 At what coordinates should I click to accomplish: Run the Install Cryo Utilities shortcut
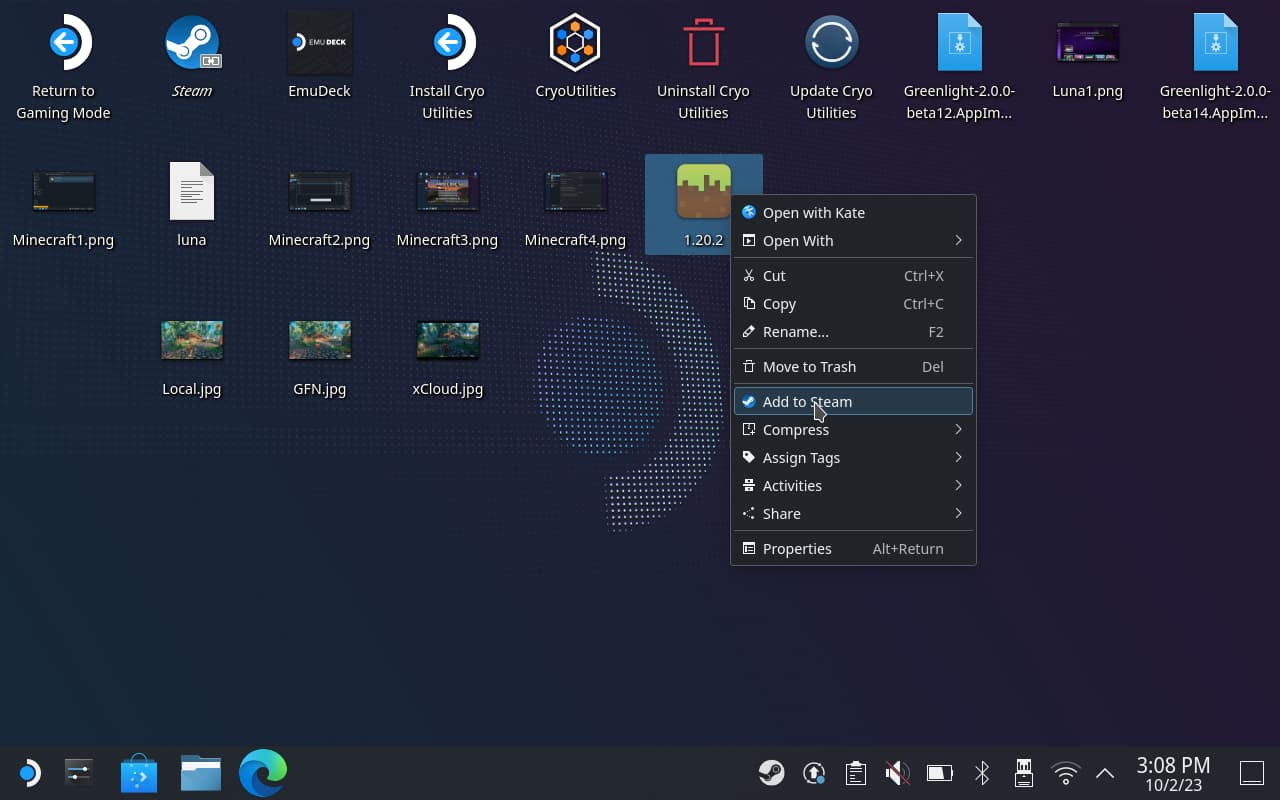[x=447, y=42]
